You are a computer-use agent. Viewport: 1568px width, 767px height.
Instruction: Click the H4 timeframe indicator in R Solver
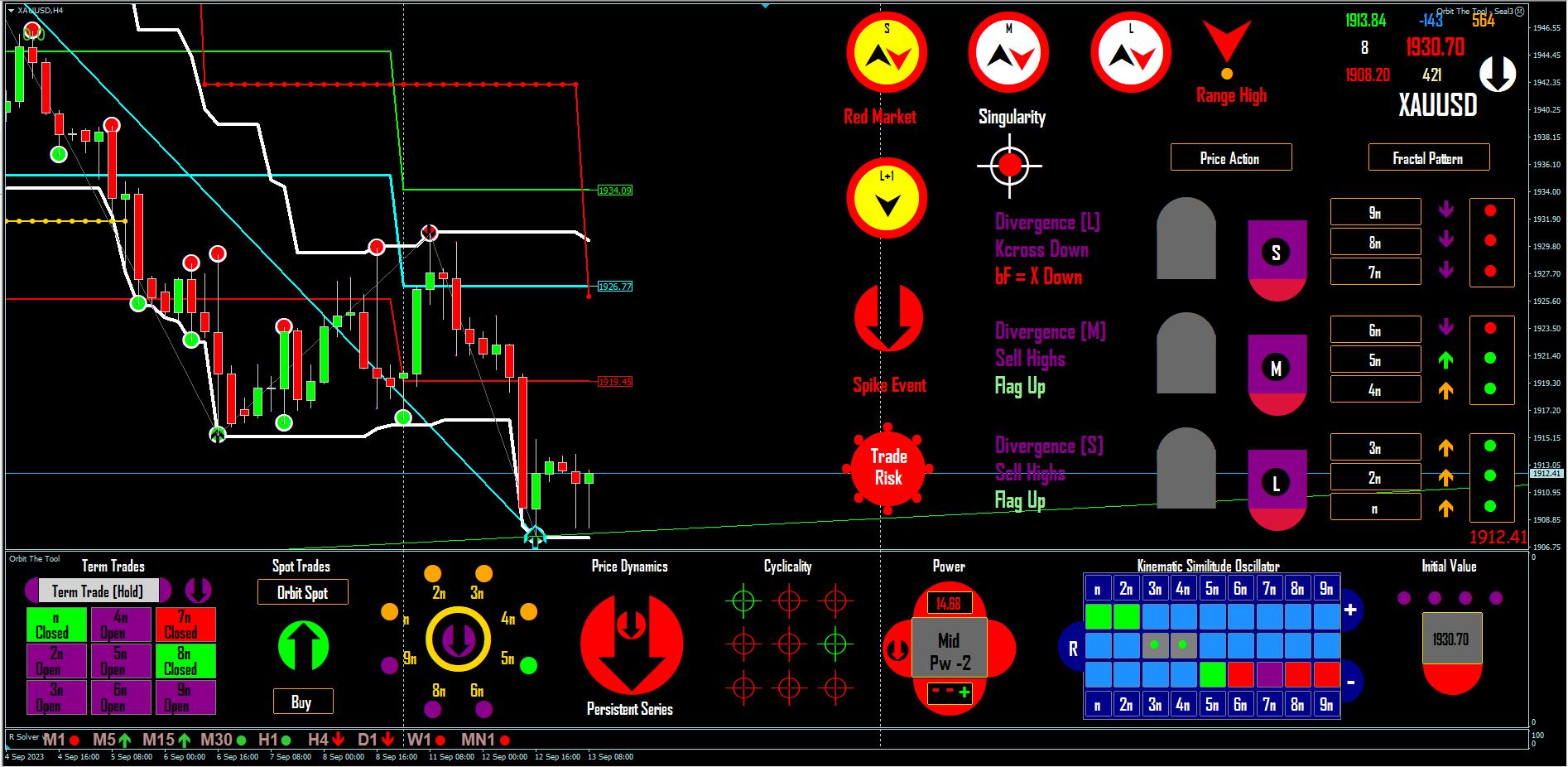point(326,740)
